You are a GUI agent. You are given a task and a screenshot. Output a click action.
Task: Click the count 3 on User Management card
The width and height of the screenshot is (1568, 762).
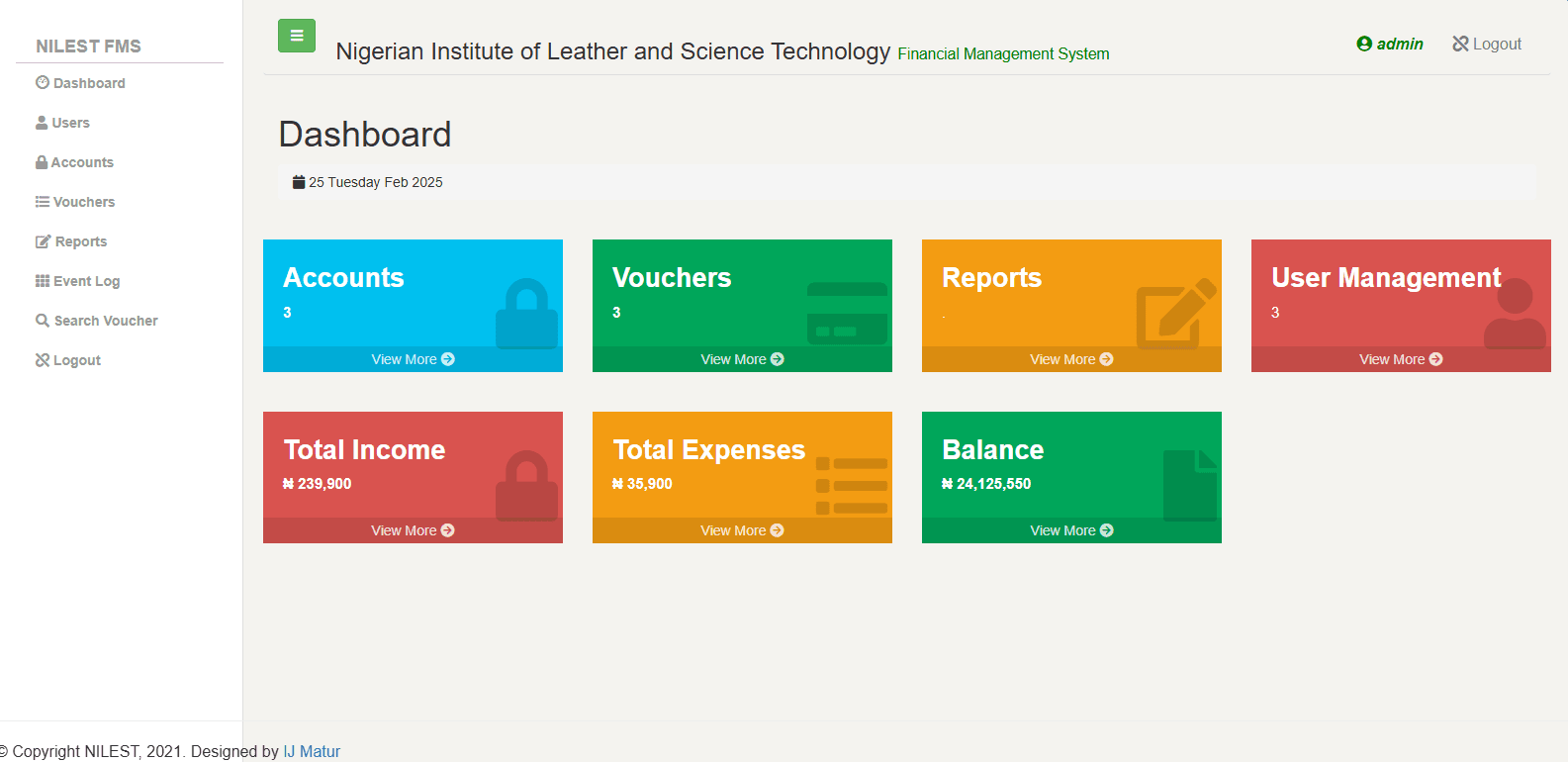(x=1275, y=312)
